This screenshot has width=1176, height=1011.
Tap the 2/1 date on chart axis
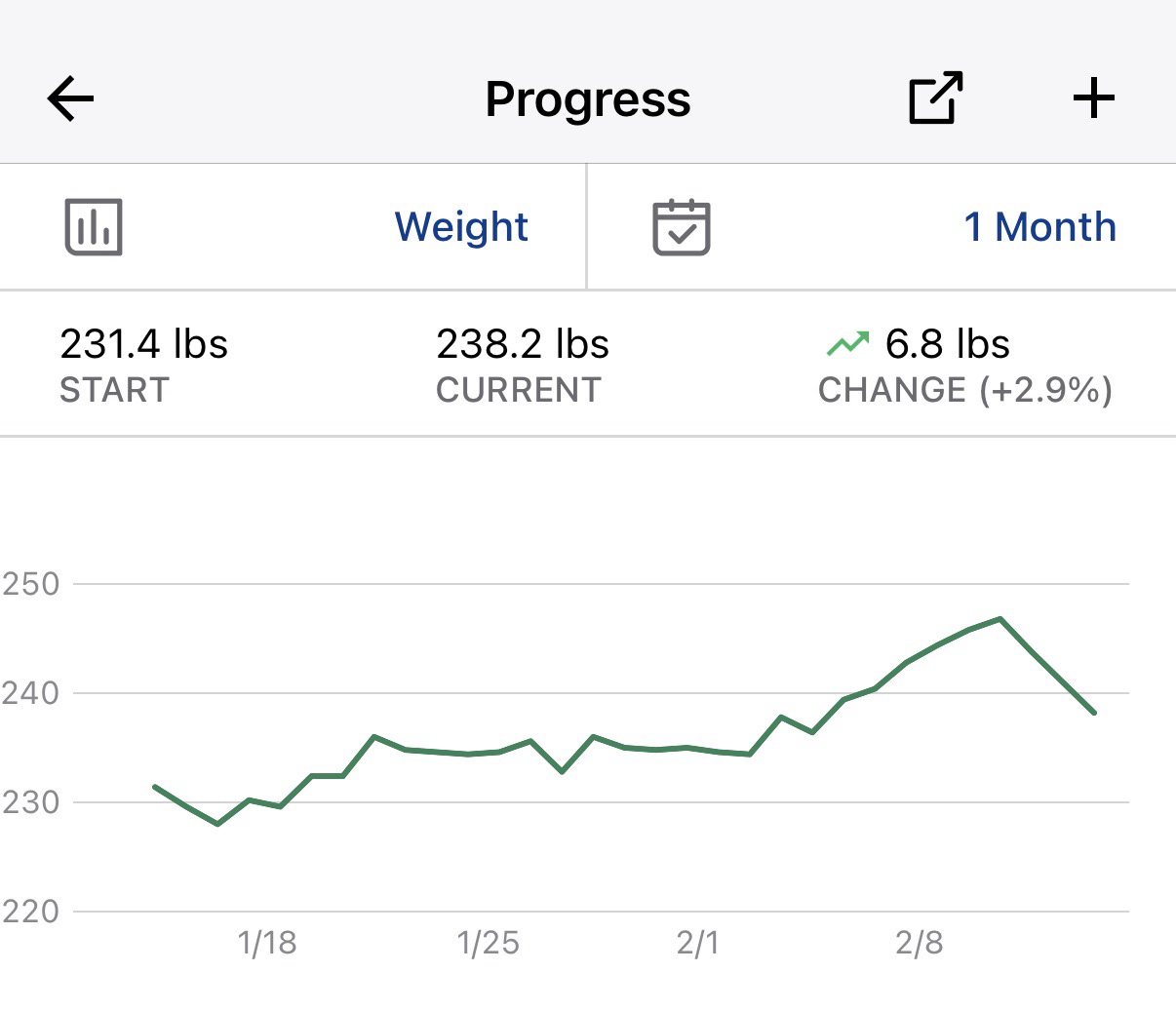697,943
